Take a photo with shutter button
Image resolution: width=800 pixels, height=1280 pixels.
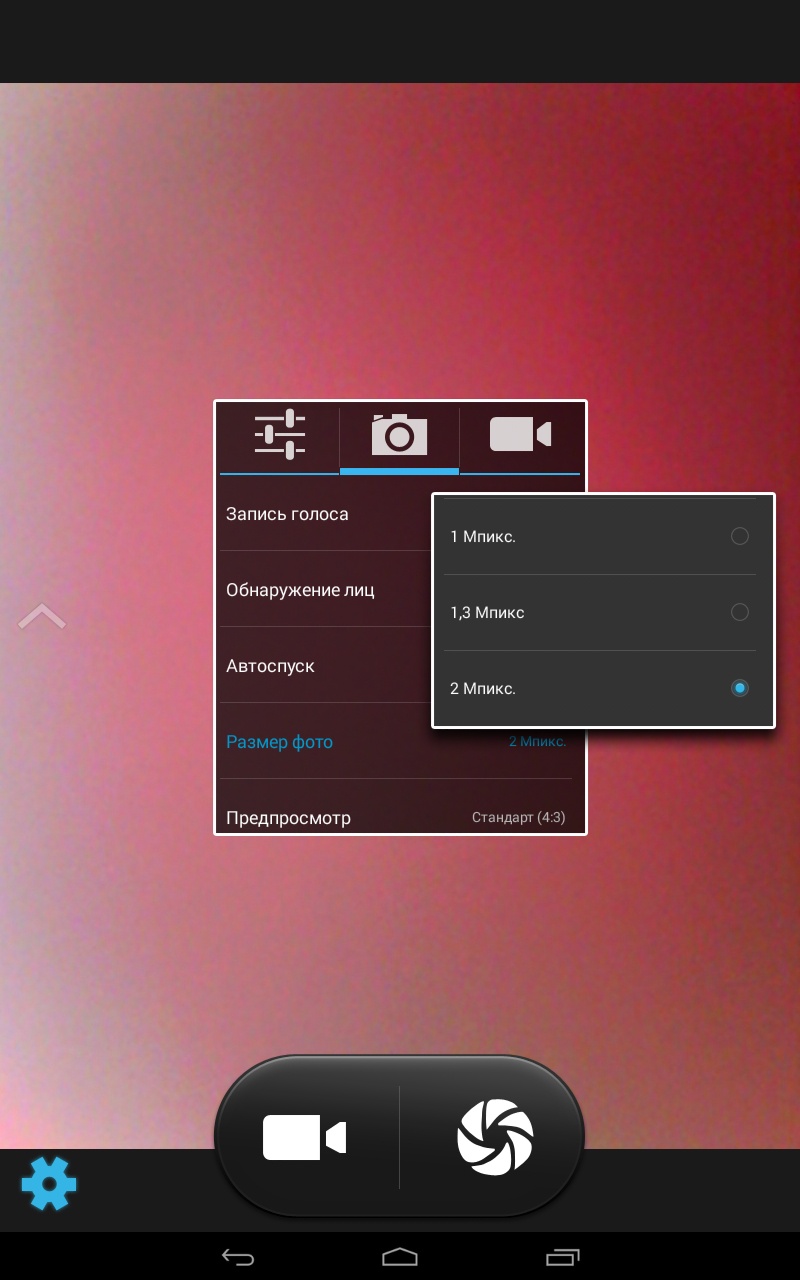(x=495, y=1138)
